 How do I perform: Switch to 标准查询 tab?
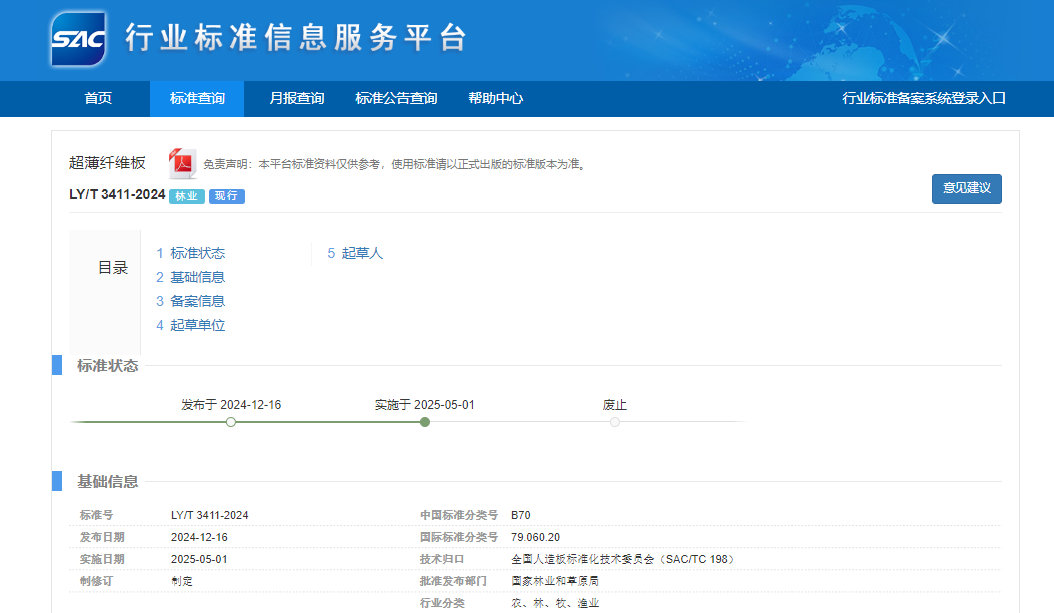pos(197,98)
